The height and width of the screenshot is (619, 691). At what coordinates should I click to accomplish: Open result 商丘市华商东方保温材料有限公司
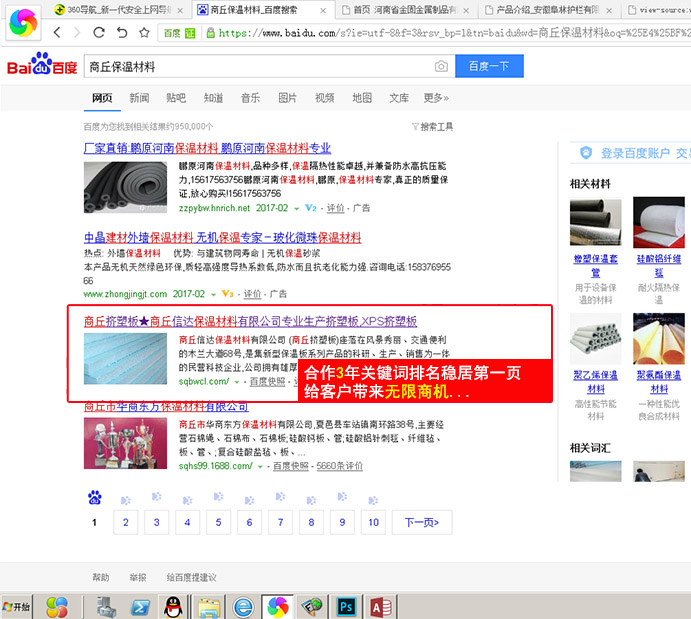pos(166,407)
